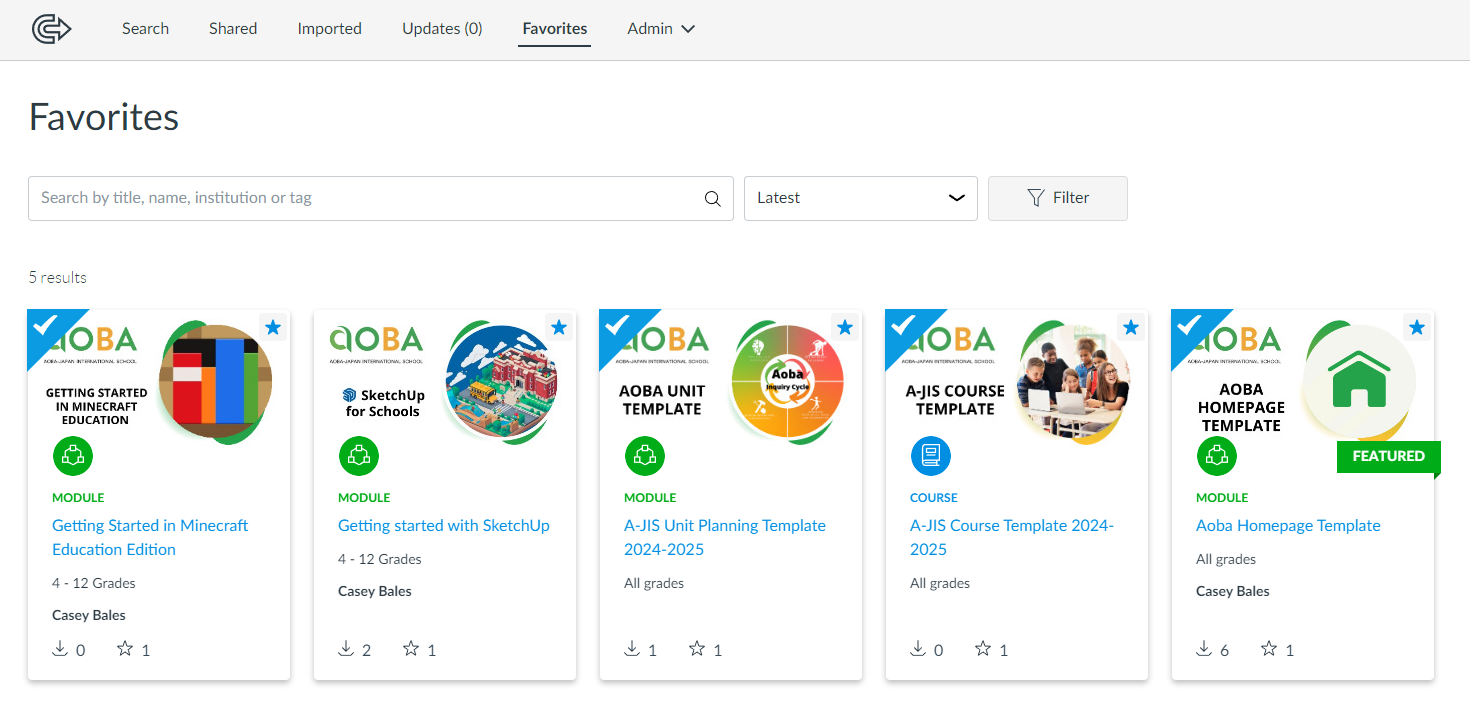
Task: Open Aoba Homepage Template link
Action: pyautogui.click(x=1287, y=525)
